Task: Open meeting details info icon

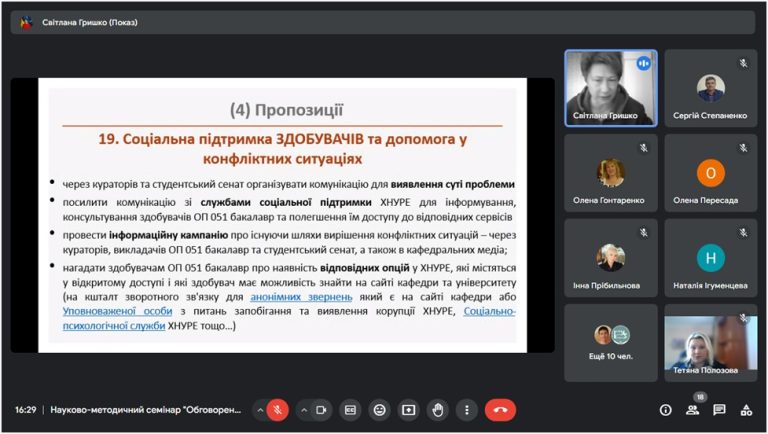Action: pos(665,410)
